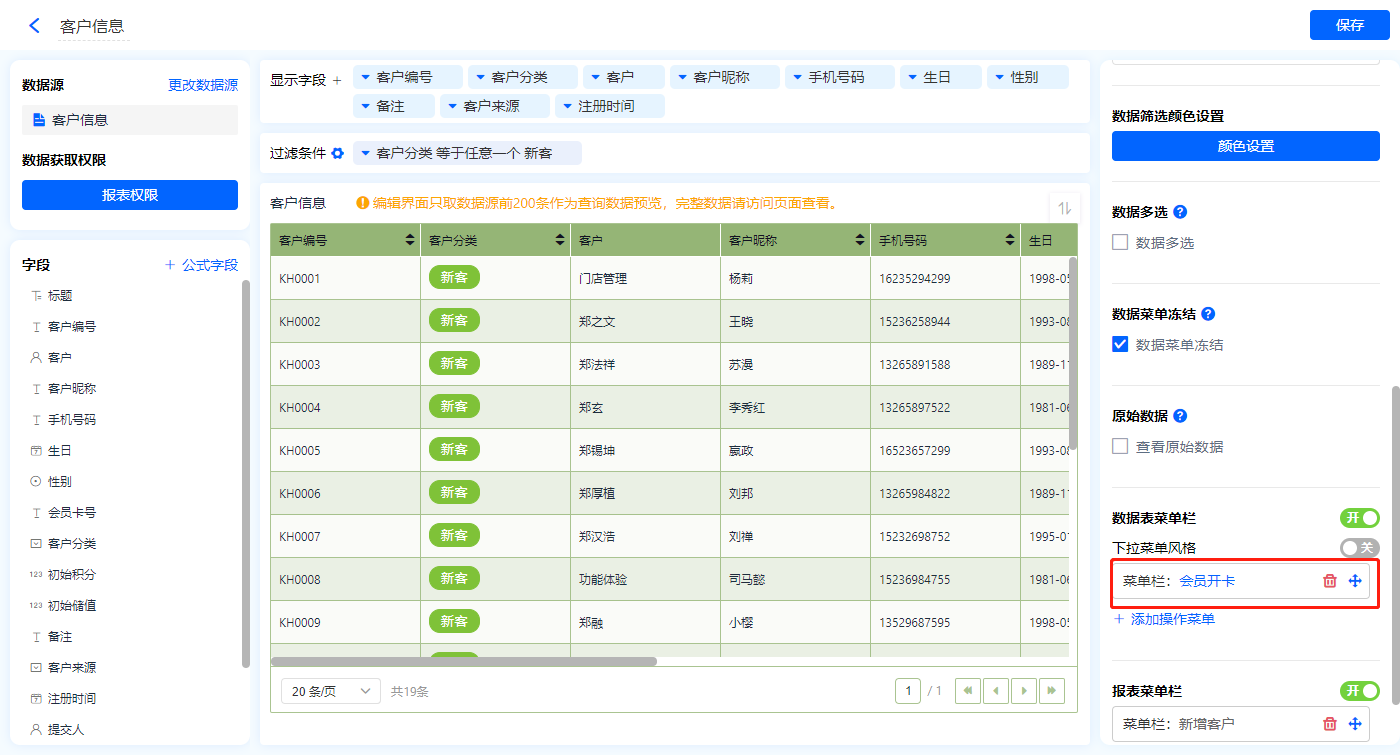
Task: Delete the 会员开卡 menu bar item
Action: tap(1329, 581)
